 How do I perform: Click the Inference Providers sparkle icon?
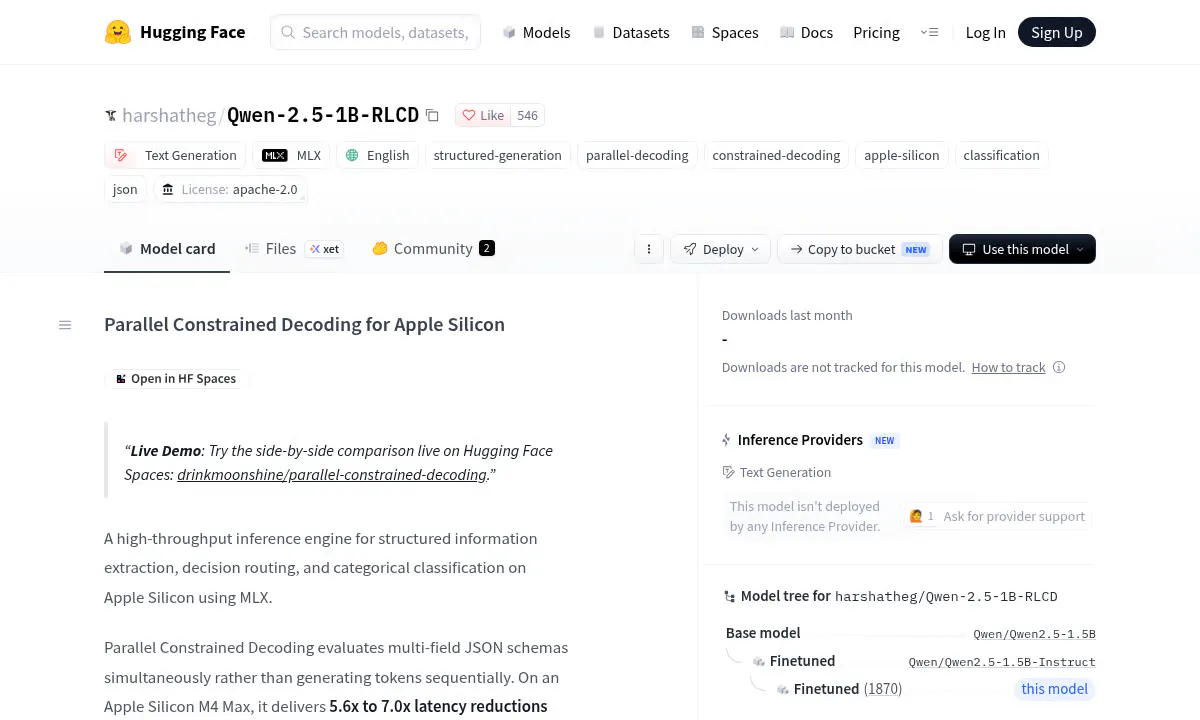click(x=727, y=440)
